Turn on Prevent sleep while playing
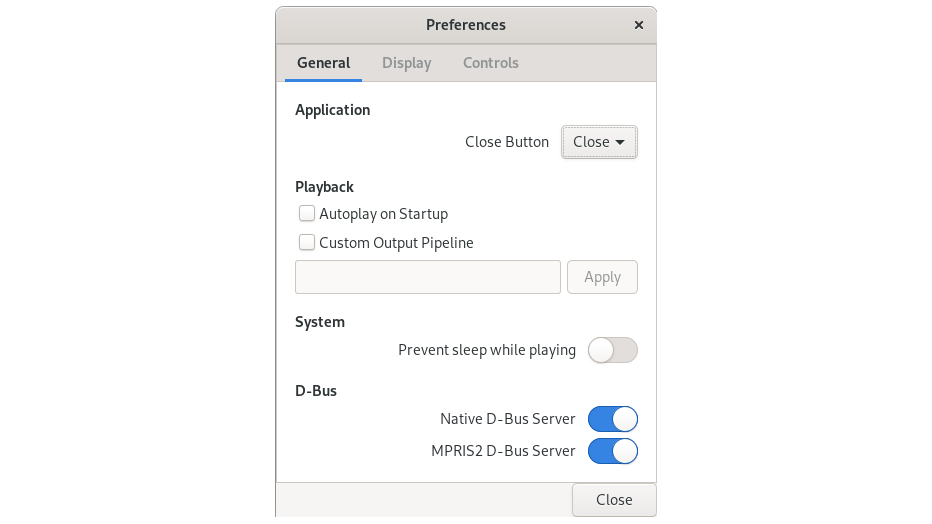The image size is (932, 524). coord(612,350)
